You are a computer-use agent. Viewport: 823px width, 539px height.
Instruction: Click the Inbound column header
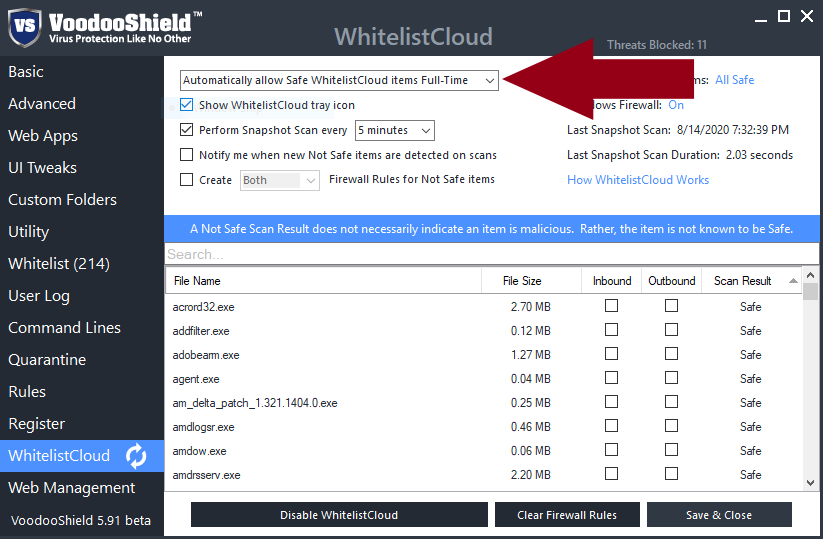611,281
